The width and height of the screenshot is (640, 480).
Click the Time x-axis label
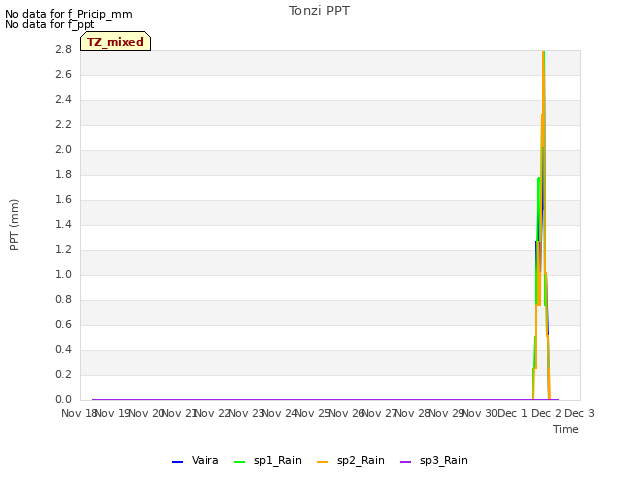tap(566, 429)
